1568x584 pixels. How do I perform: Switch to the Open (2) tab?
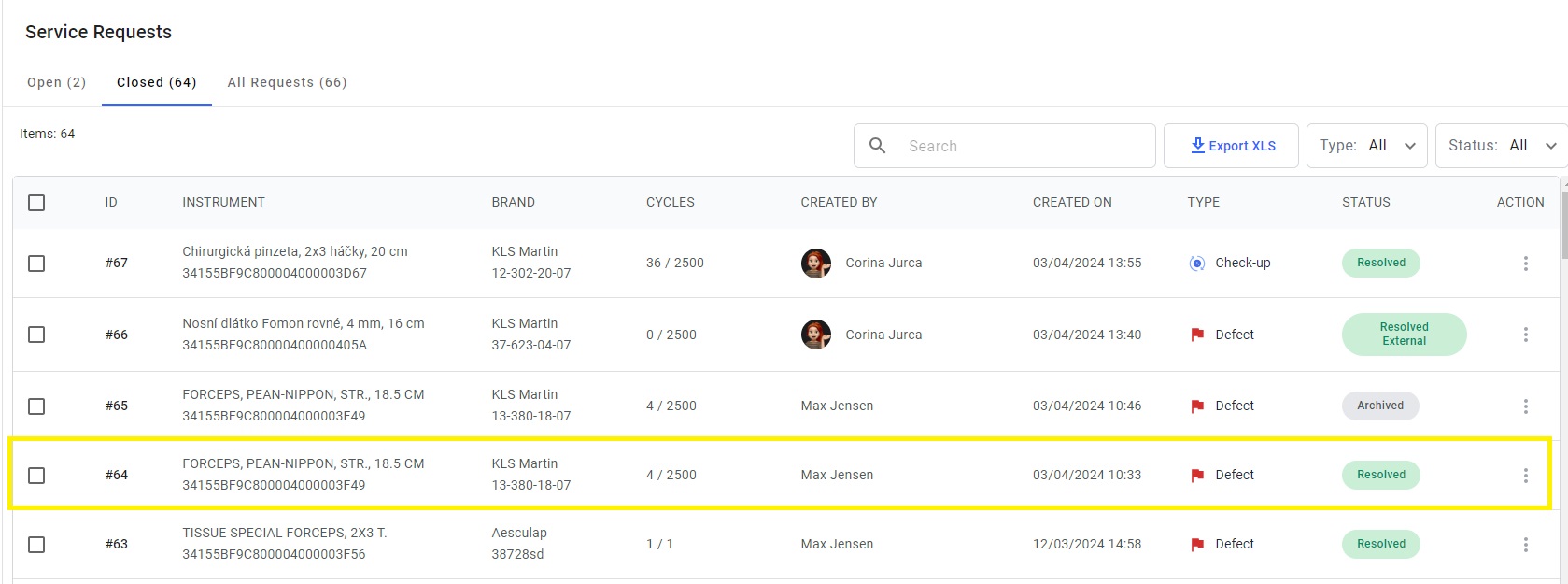click(x=57, y=82)
